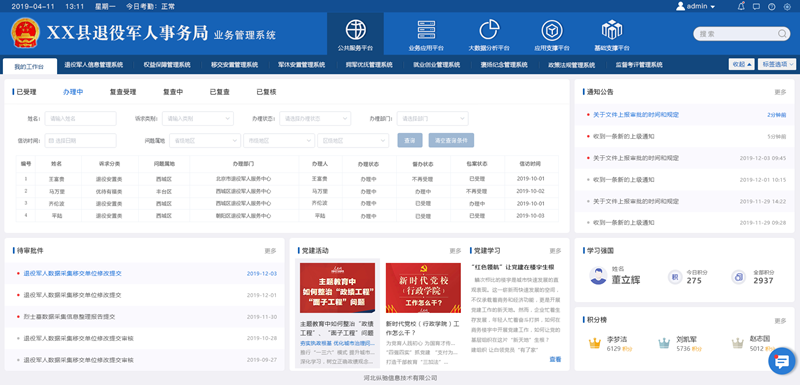
Task: Click 查看 link in 党建学习
Action: tap(555, 360)
